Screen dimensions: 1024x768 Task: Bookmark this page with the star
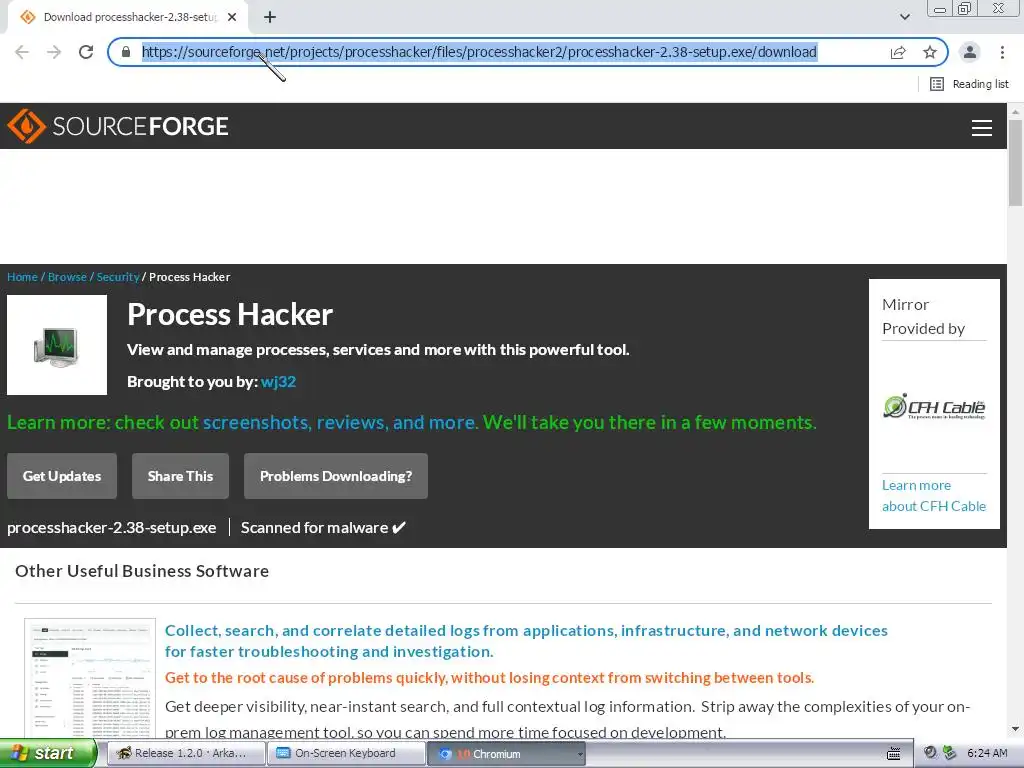point(930,52)
